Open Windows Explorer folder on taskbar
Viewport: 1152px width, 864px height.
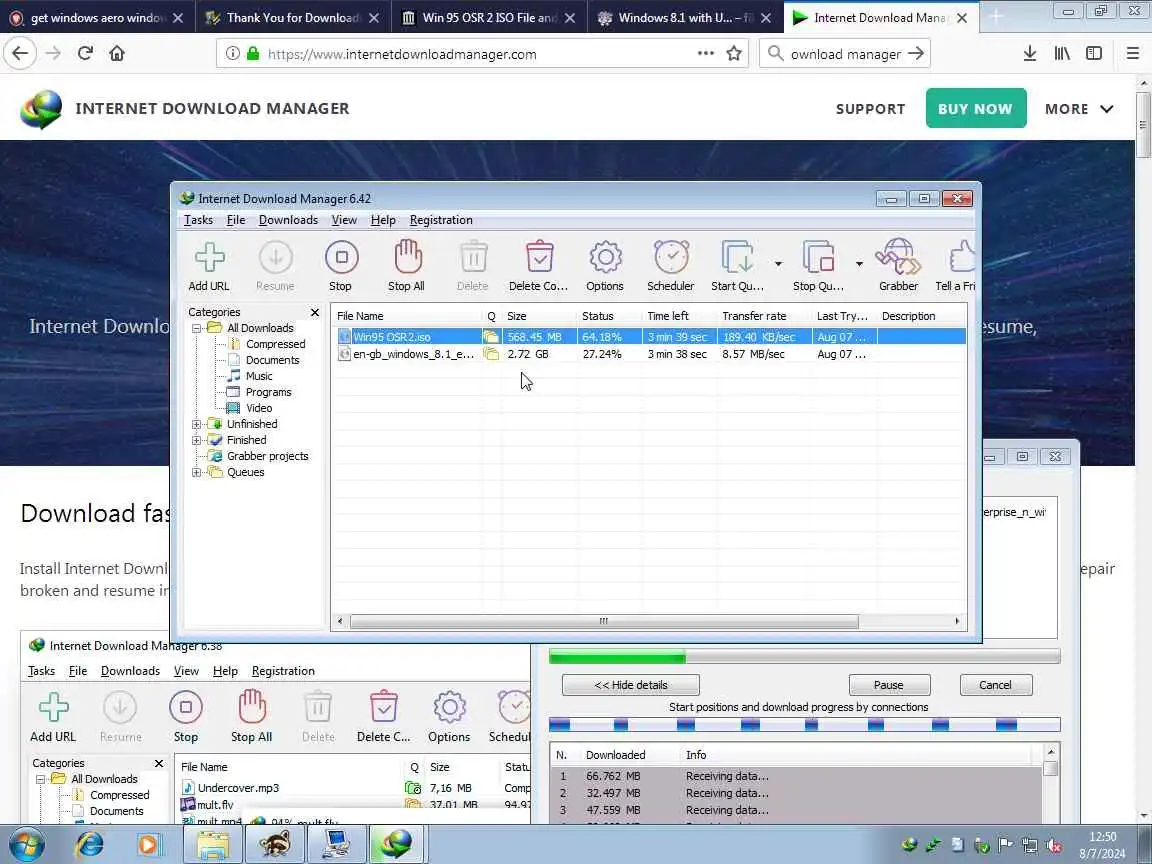213,845
